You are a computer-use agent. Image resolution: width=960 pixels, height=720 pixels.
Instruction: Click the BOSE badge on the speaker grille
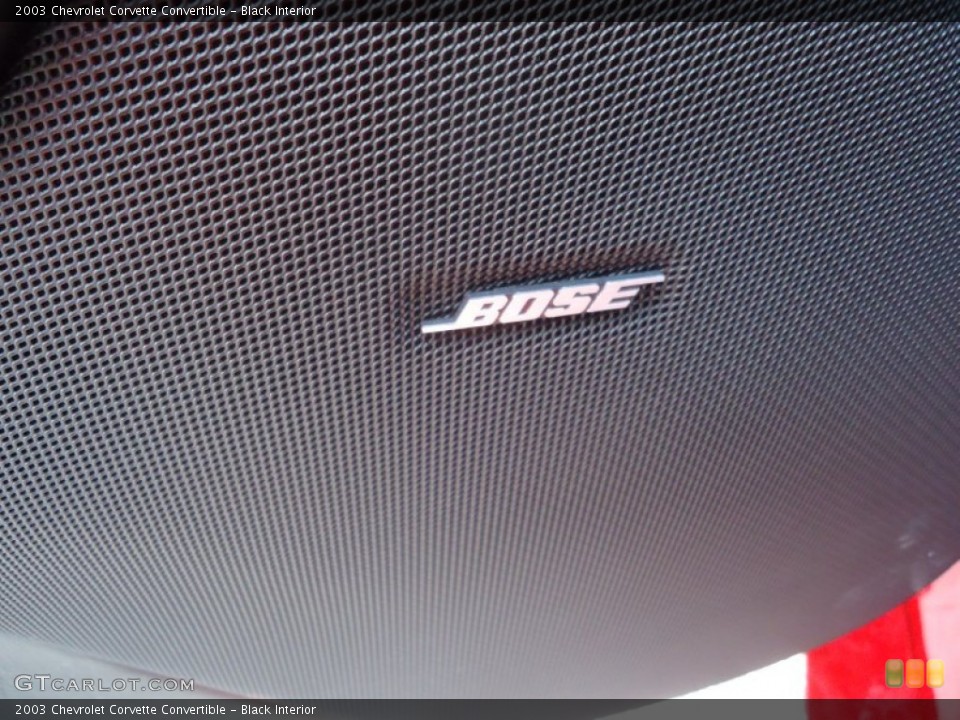click(x=542, y=301)
